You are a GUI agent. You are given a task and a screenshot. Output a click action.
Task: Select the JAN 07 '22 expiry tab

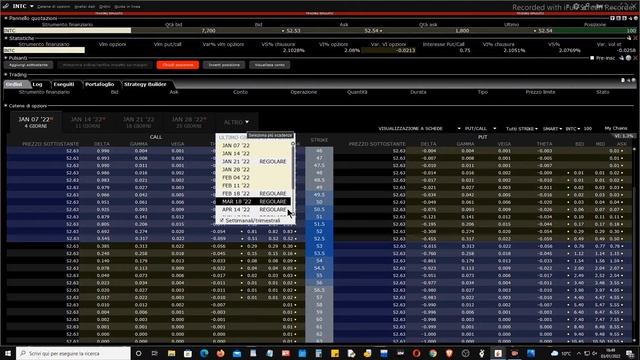tap(36, 122)
